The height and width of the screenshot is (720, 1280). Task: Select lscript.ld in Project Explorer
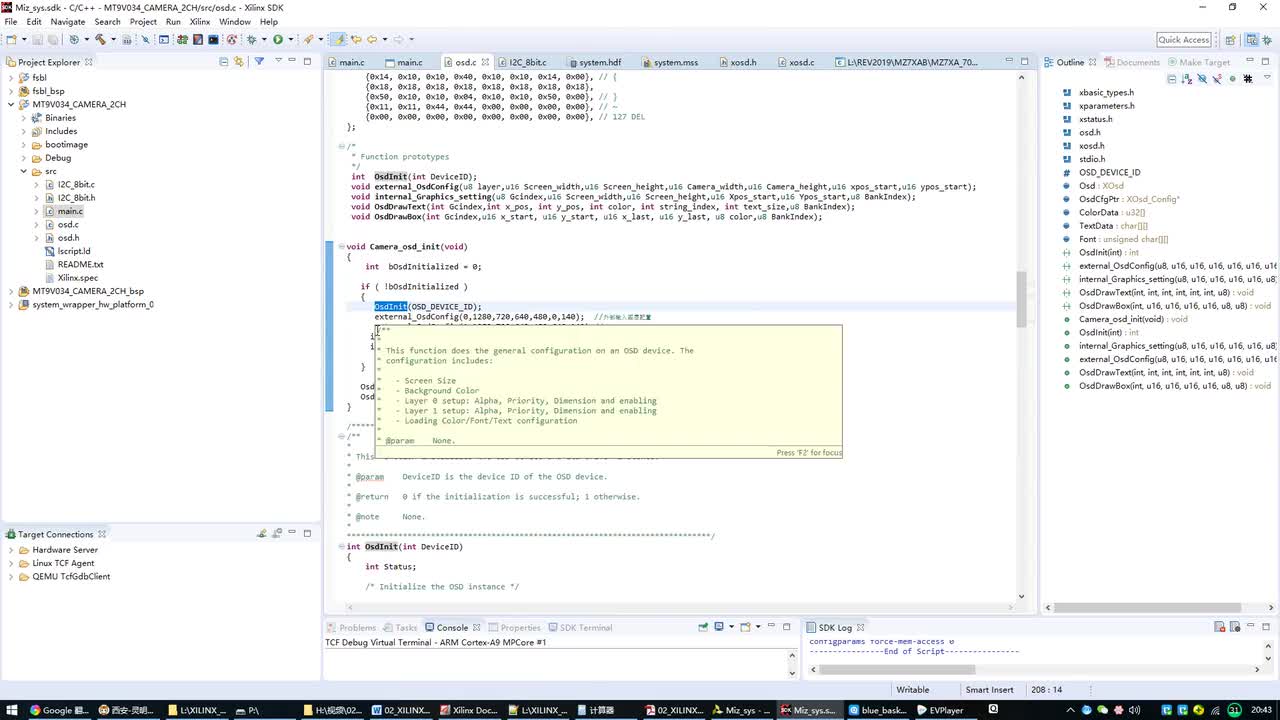pos(74,251)
